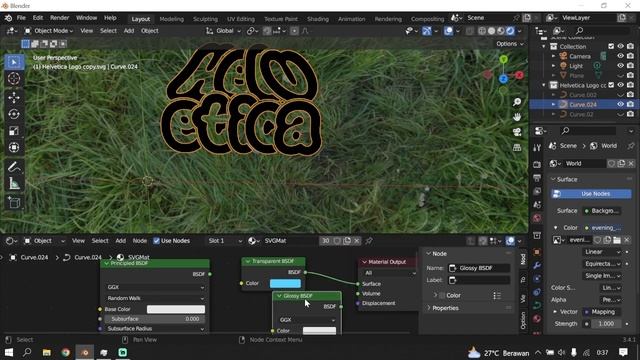The height and width of the screenshot is (360, 640).
Task: Choose the Select Box tool
Action: pos(14,62)
